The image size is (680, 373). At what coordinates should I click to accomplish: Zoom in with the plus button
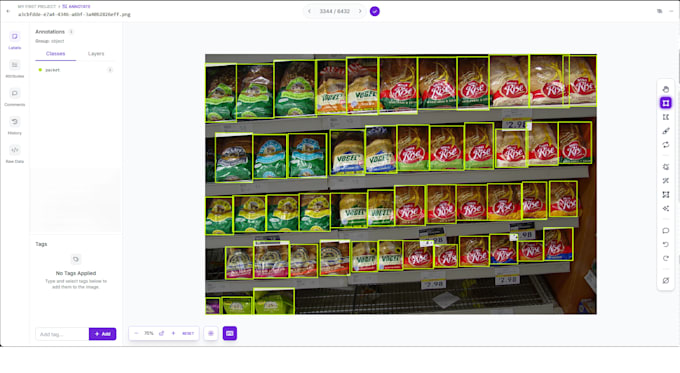[173, 333]
